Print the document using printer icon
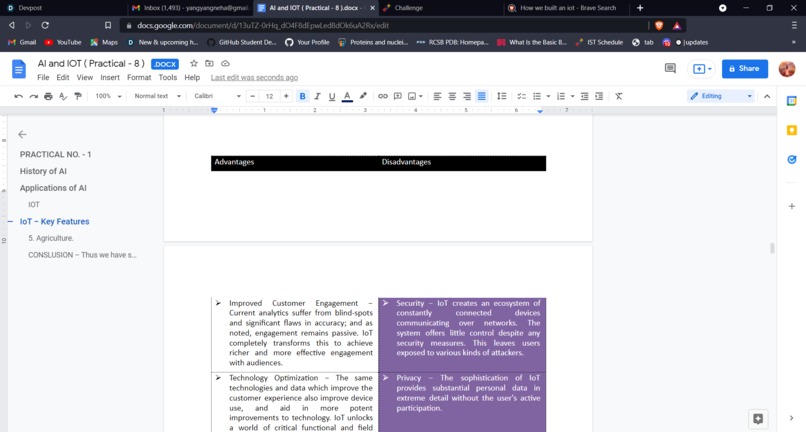This screenshot has height=432, width=806. (x=48, y=96)
